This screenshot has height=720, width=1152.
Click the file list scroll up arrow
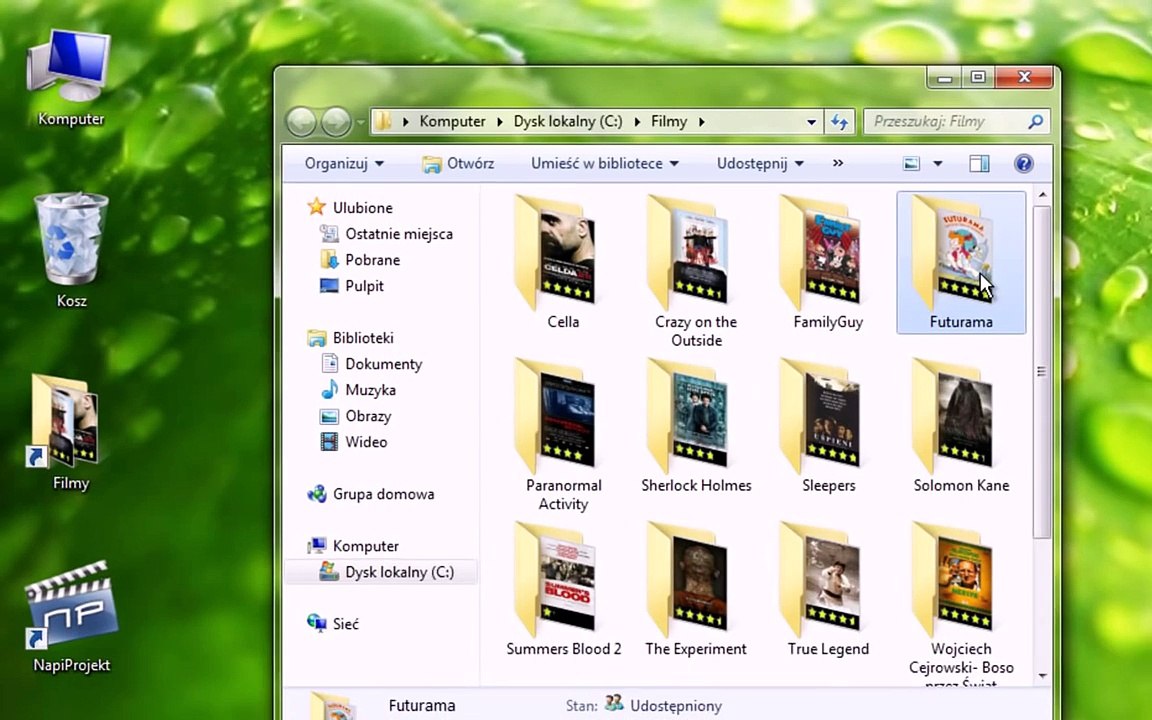1042,195
